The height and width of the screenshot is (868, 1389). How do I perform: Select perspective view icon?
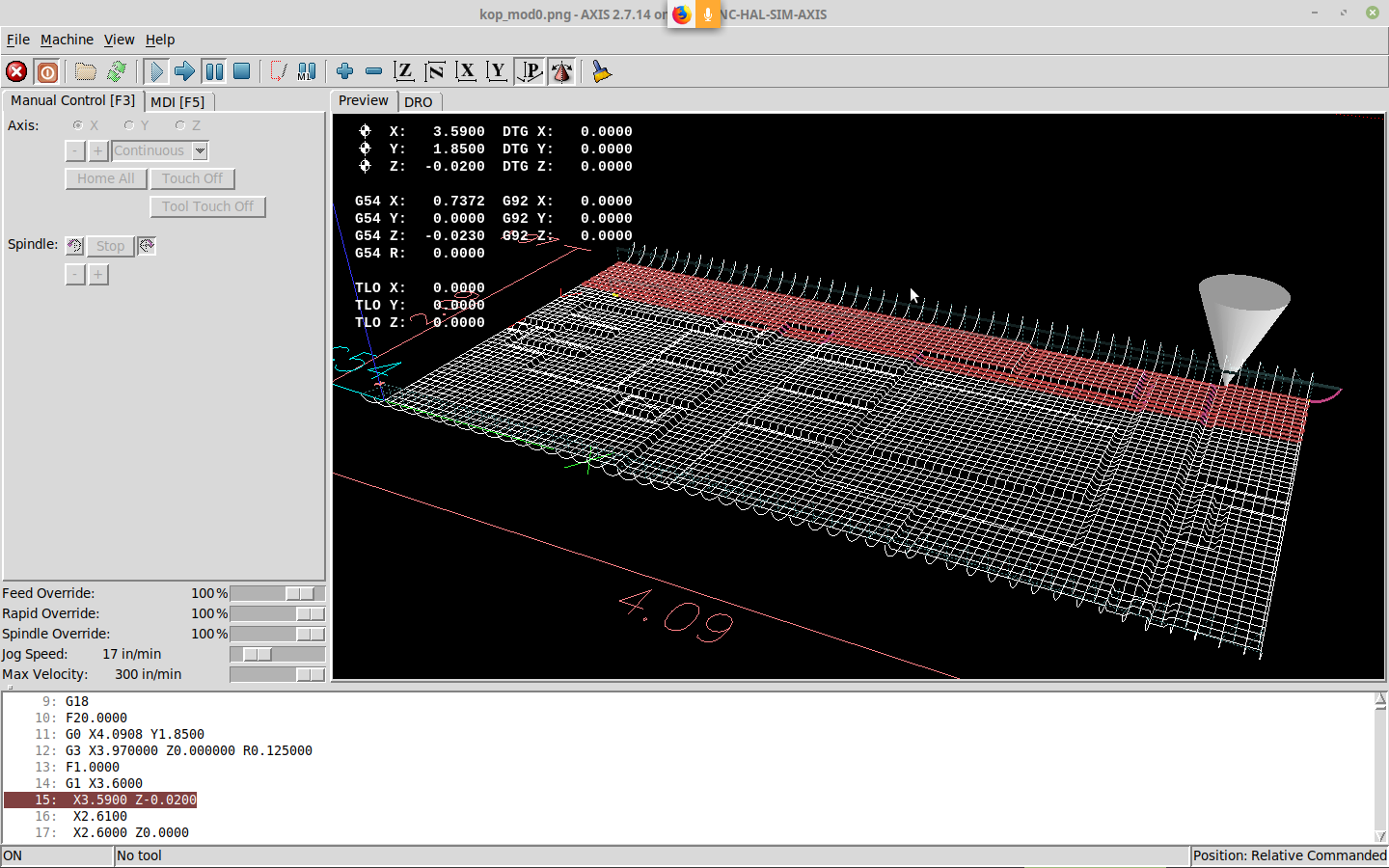530,71
